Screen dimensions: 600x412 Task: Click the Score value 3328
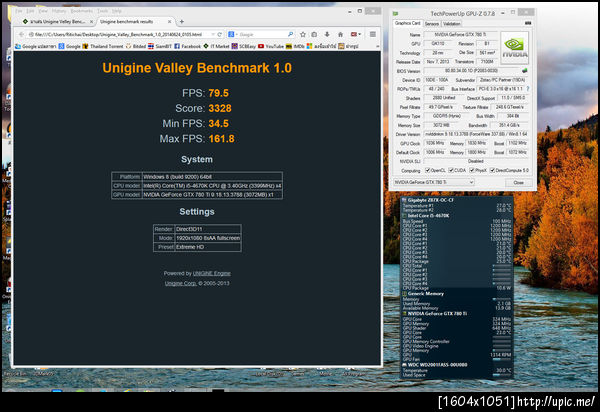[220, 108]
